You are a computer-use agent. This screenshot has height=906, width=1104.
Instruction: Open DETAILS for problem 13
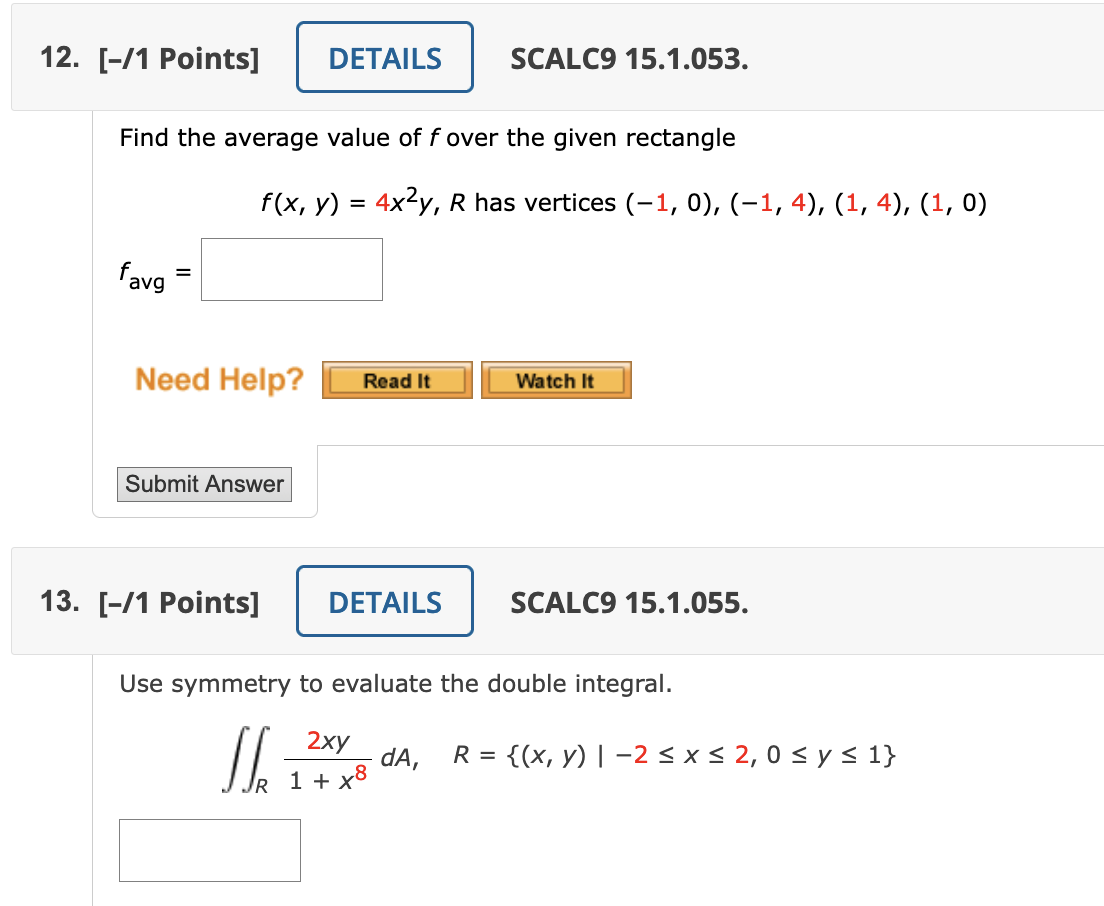click(384, 601)
